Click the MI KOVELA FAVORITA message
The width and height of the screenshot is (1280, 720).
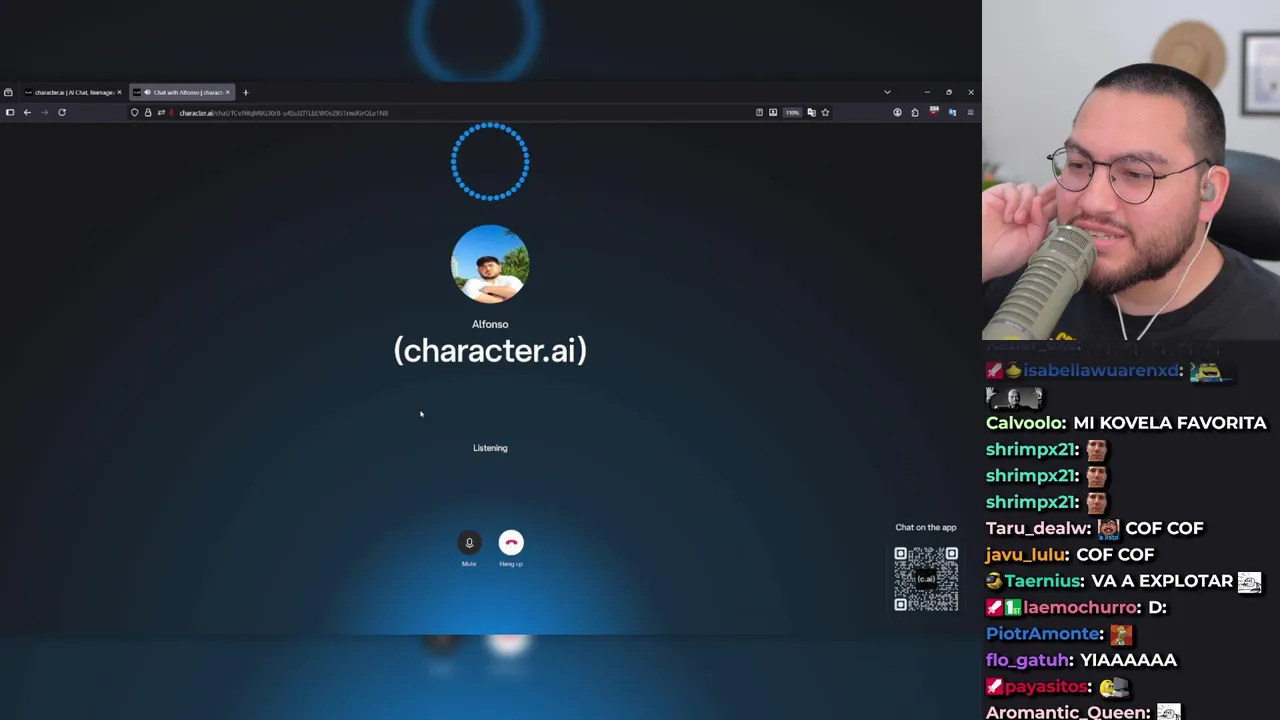tap(1169, 423)
